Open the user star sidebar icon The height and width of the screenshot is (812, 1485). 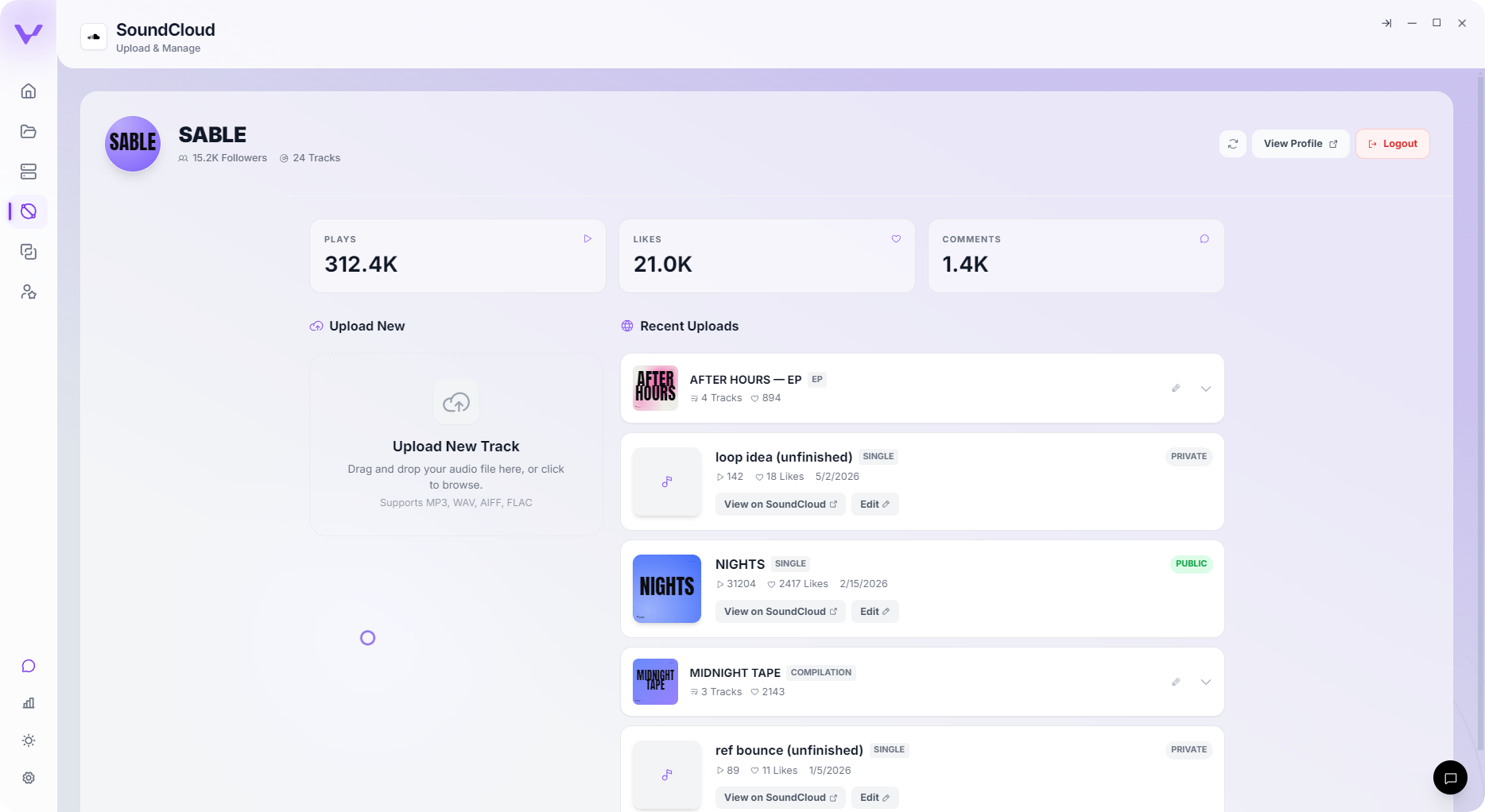click(29, 292)
